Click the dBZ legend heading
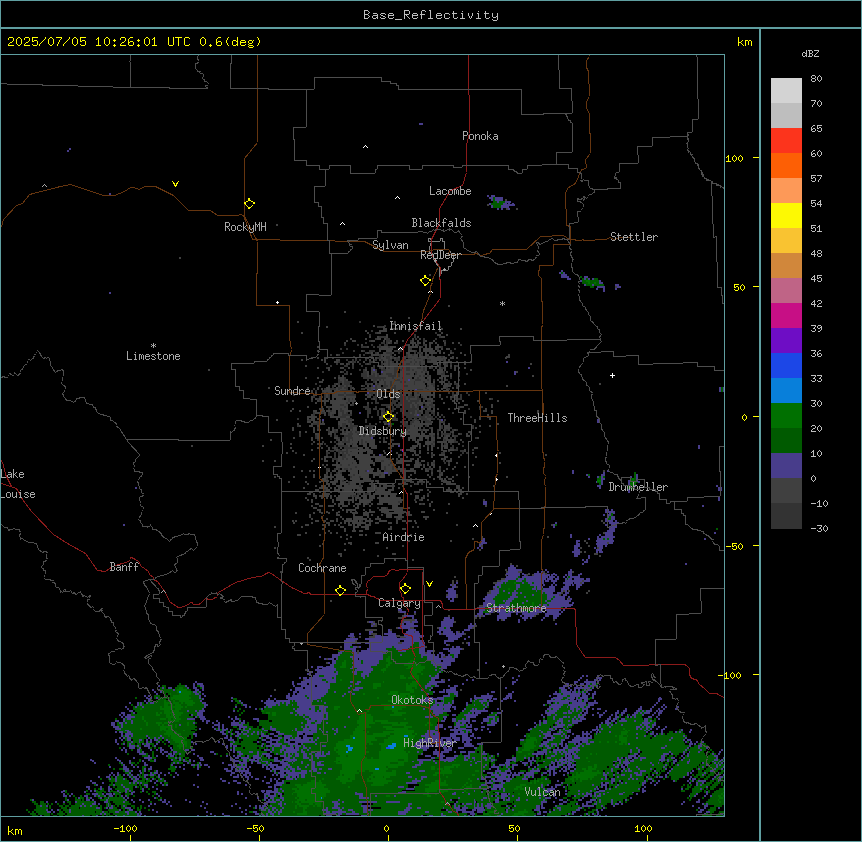 (810, 53)
